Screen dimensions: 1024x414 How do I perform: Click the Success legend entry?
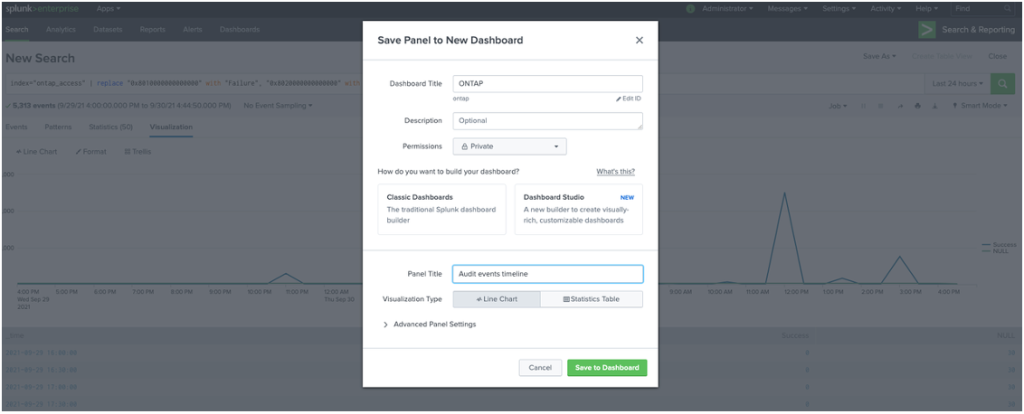[999, 244]
